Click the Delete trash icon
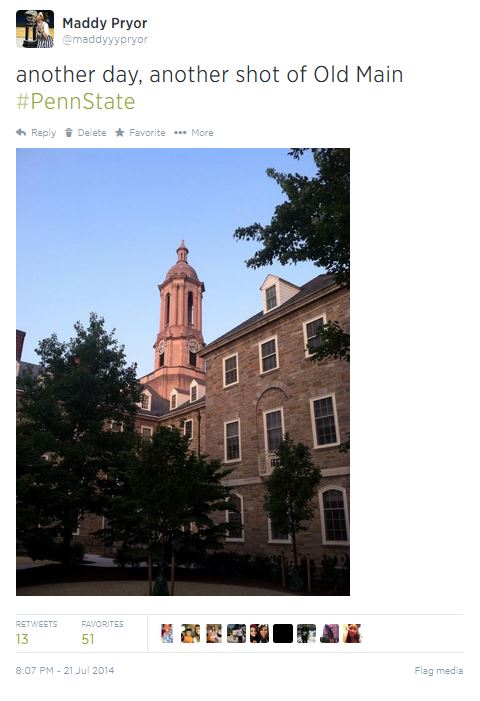480x701 pixels. 68,132
